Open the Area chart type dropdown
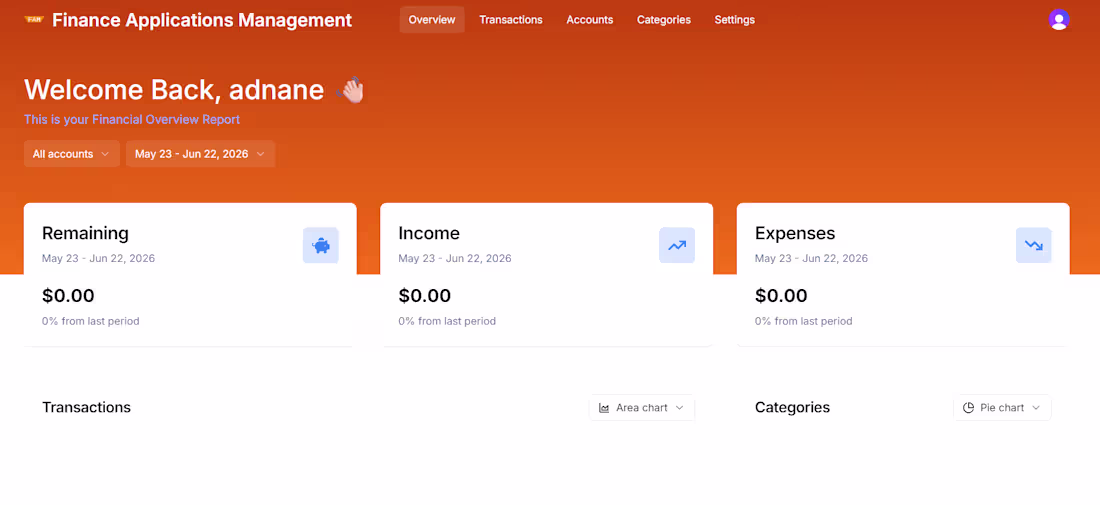The width and height of the screenshot is (1100, 505). 642,408
